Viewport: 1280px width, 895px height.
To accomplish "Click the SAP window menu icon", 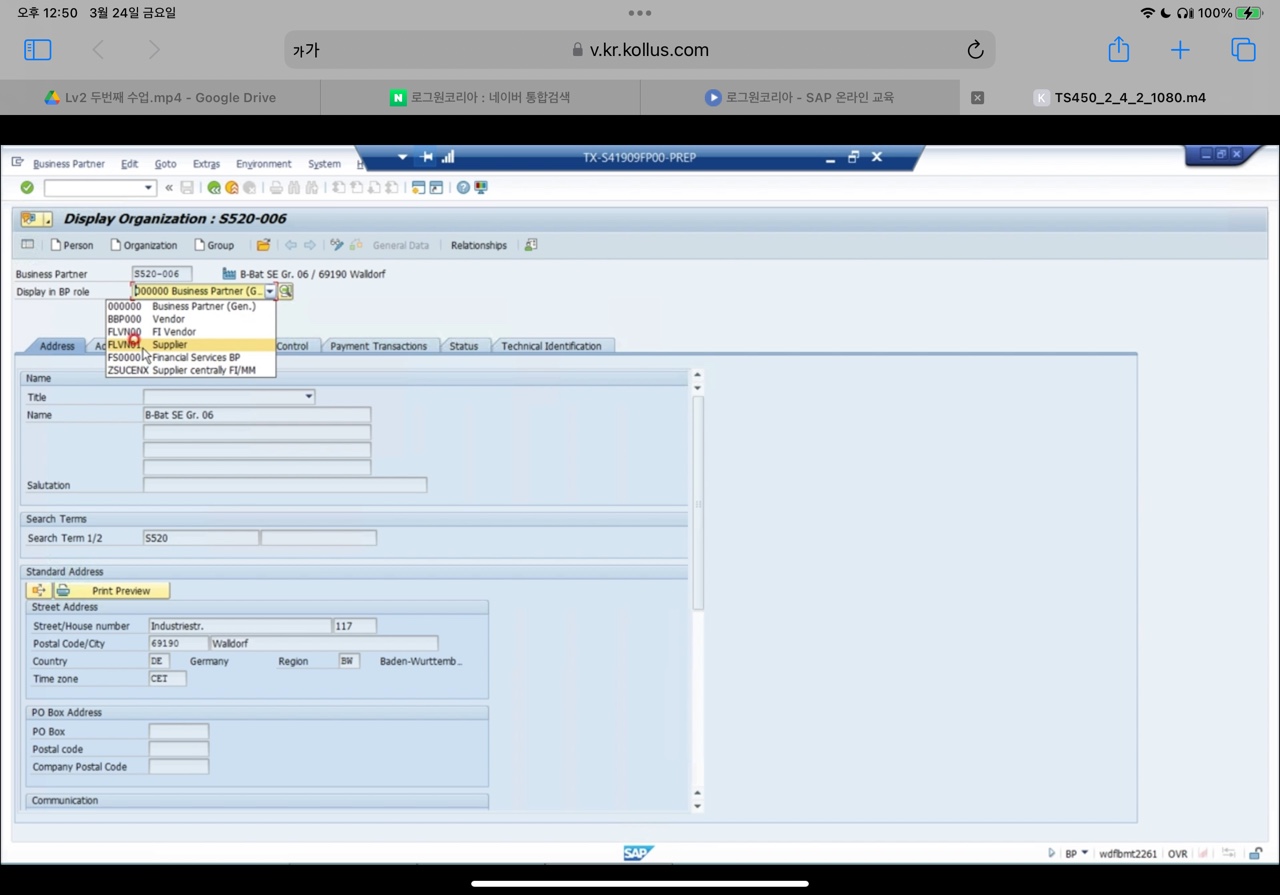I will click(x=18, y=163).
